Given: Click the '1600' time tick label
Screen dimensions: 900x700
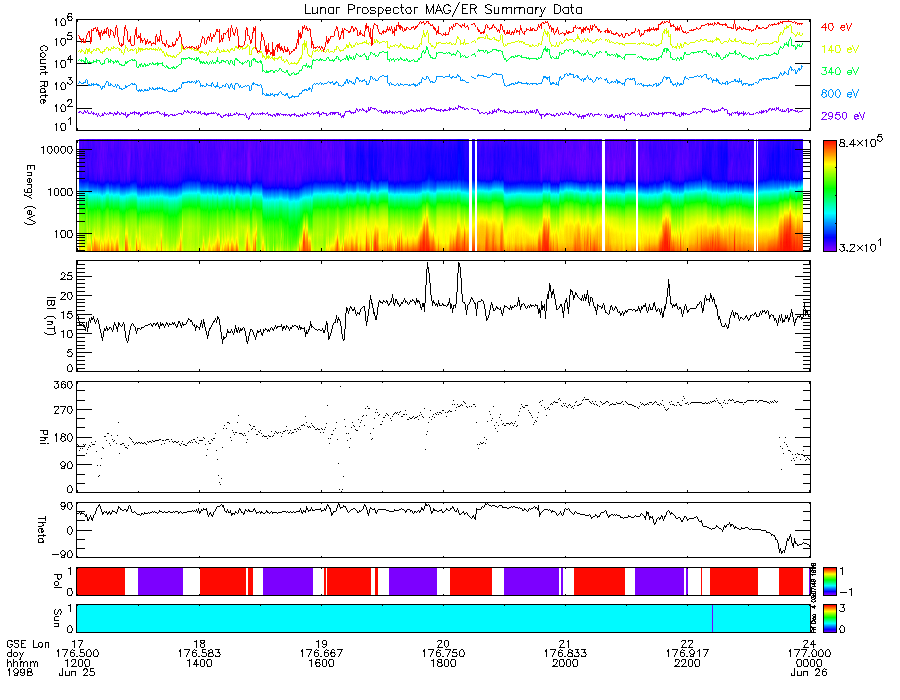Looking at the screenshot, I should 321,663.
